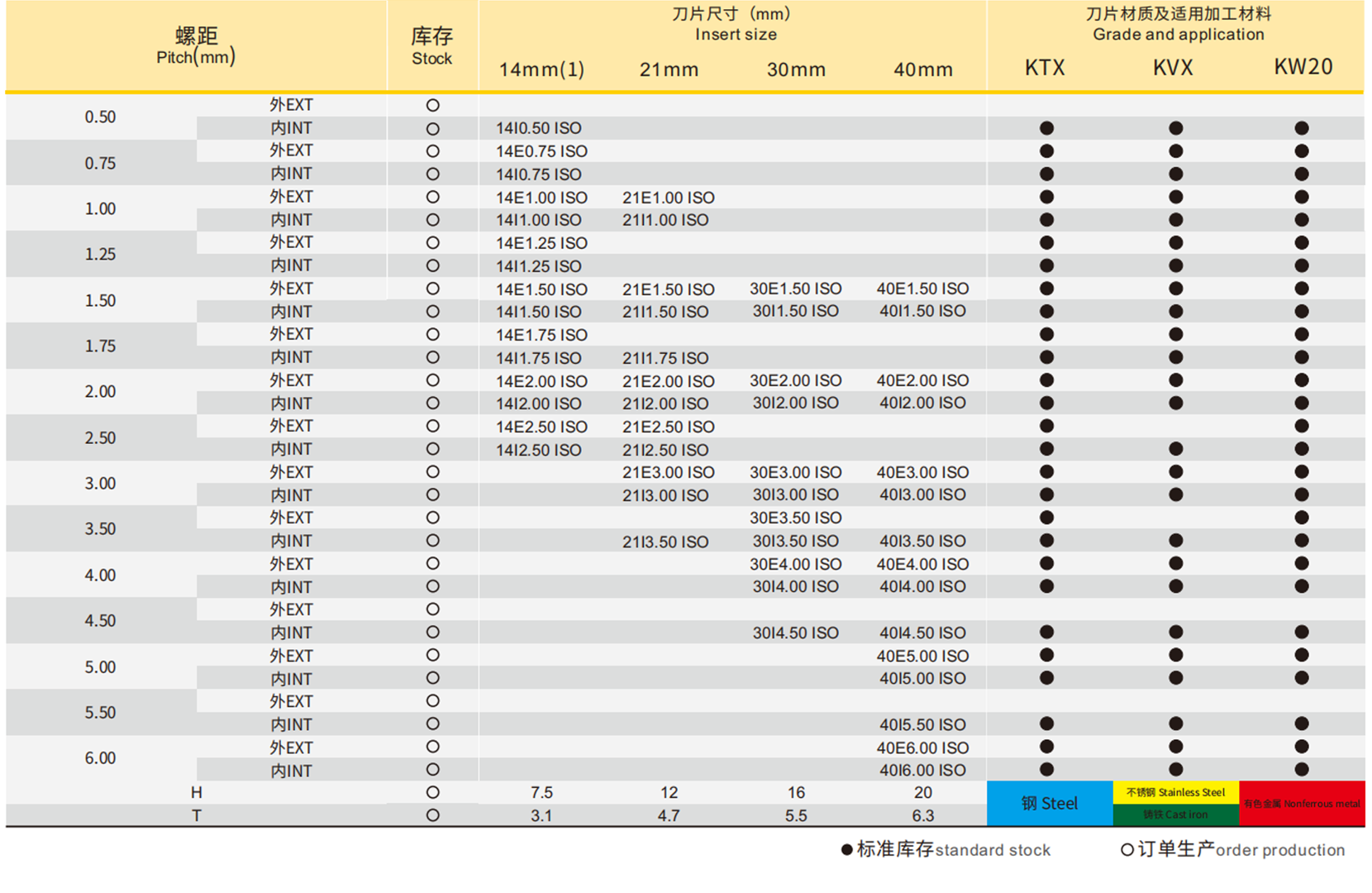
Task: Click the blue Steel color block
Action: 1050,804
